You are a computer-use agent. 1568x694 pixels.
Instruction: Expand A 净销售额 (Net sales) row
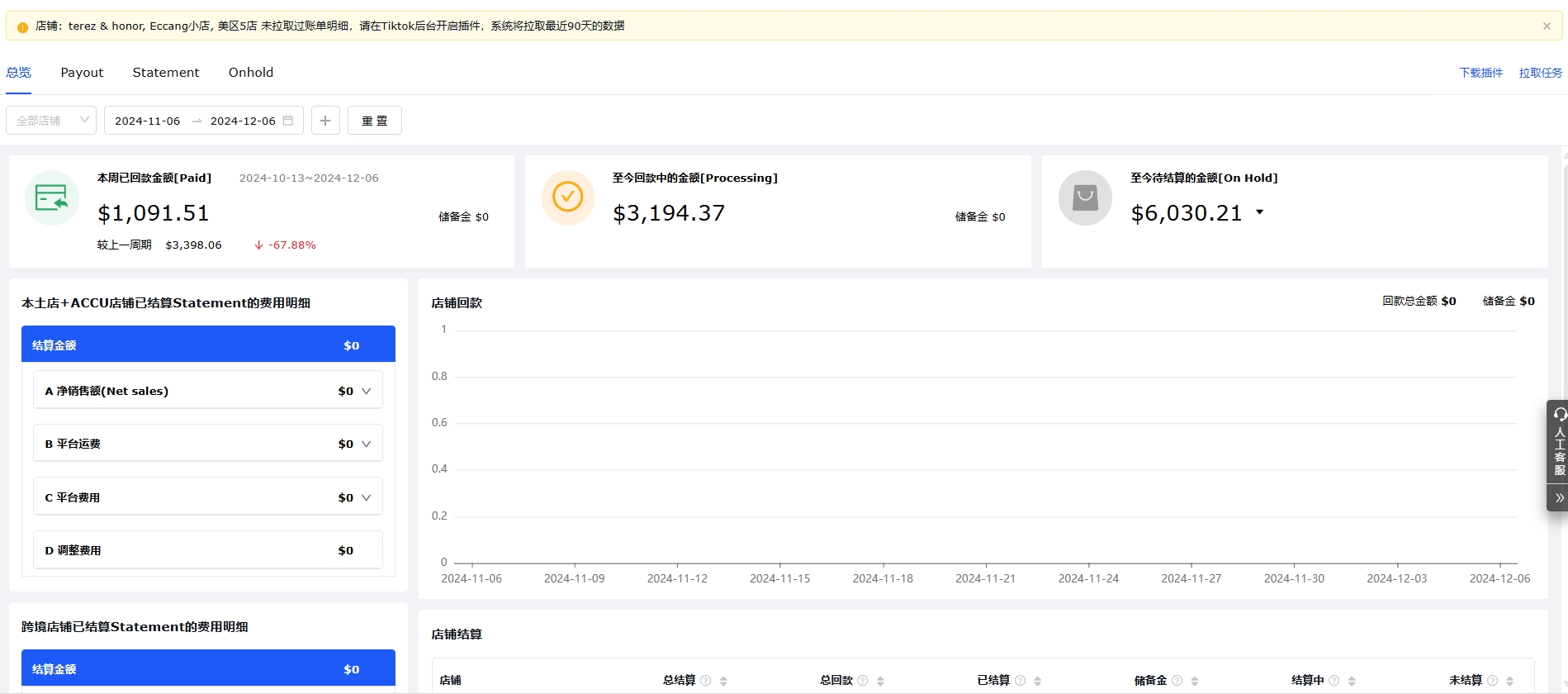tap(367, 391)
